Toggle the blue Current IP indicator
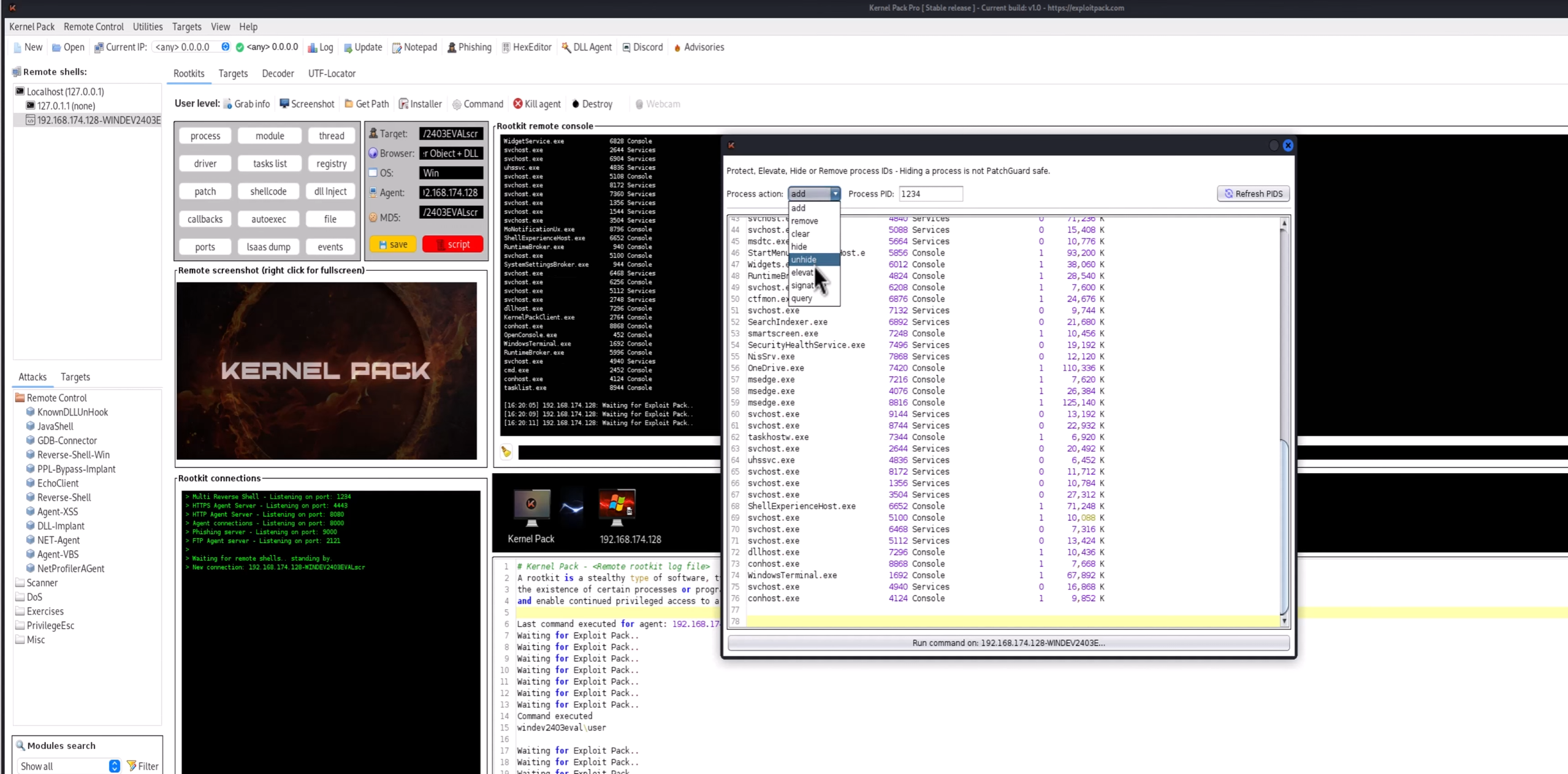 [x=225, y=47]
